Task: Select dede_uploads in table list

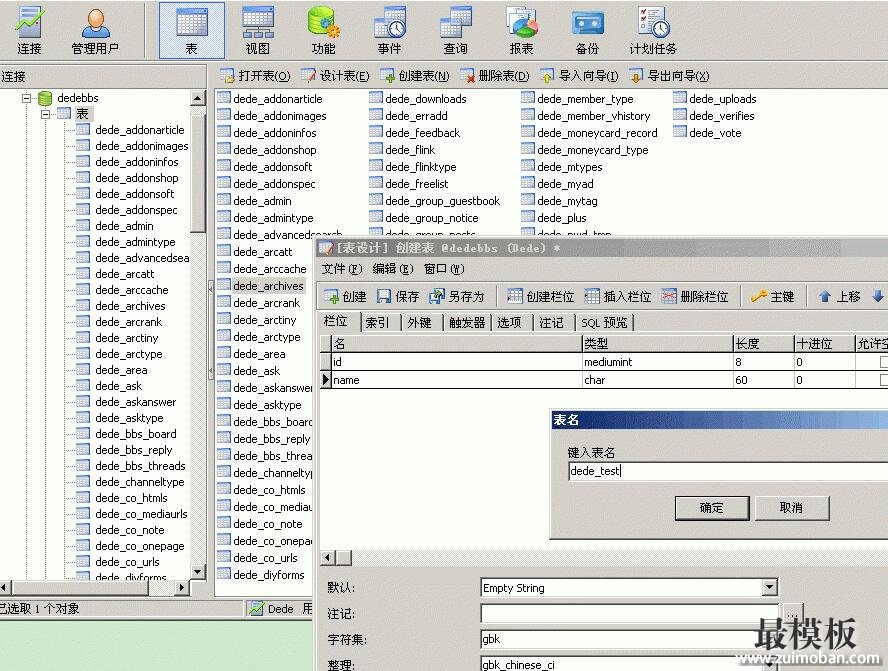Action: pos(723,99)
